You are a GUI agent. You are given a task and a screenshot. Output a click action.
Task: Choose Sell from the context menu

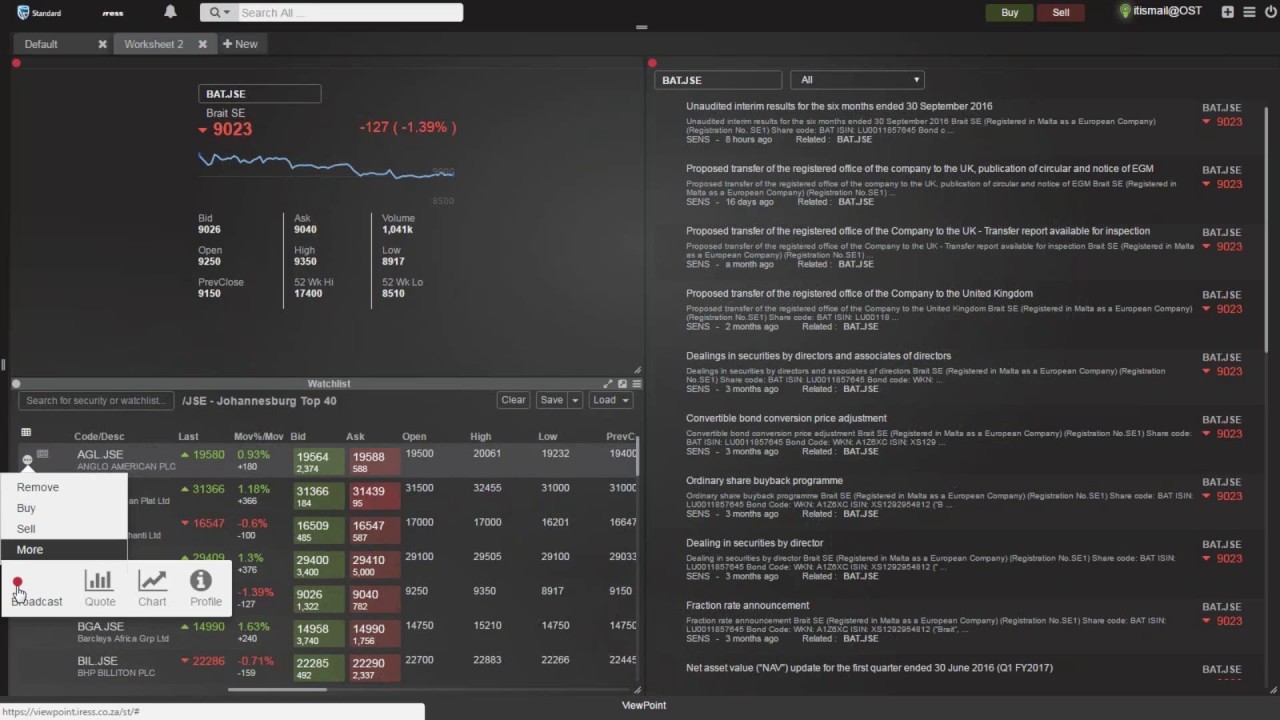click(26, 529)
